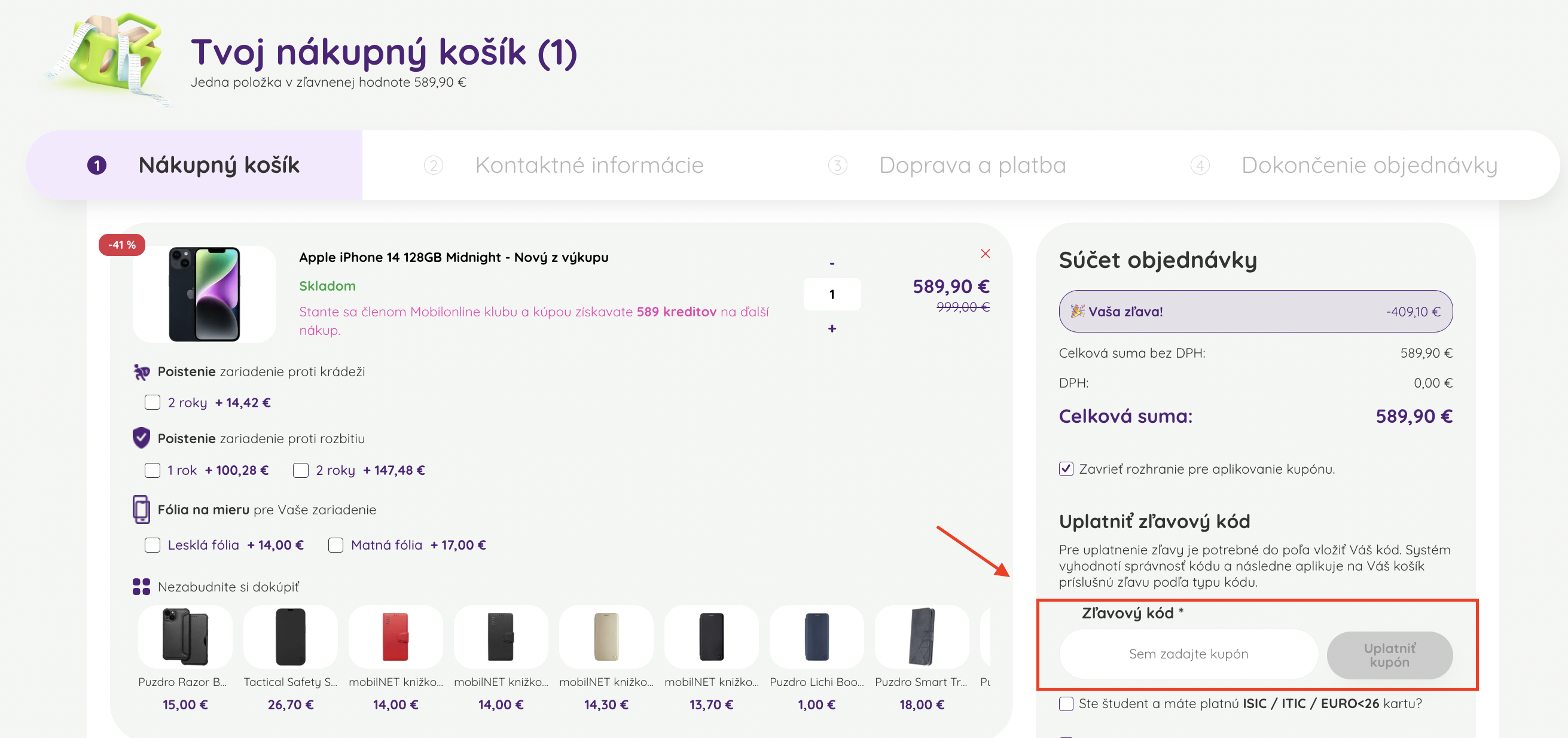Check 1 rok breakage insurance option
Viewport: 1568px width, 738px height.
tap(152, 470)
